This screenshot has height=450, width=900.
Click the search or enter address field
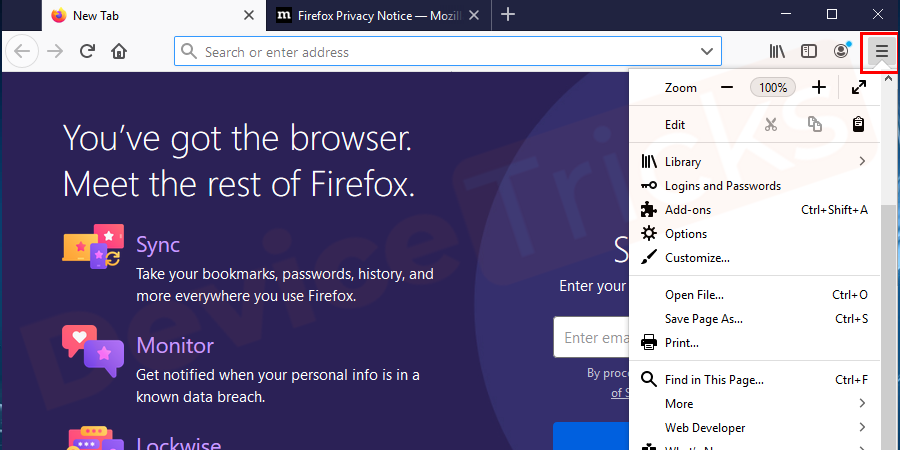click(x=448, y=52)
